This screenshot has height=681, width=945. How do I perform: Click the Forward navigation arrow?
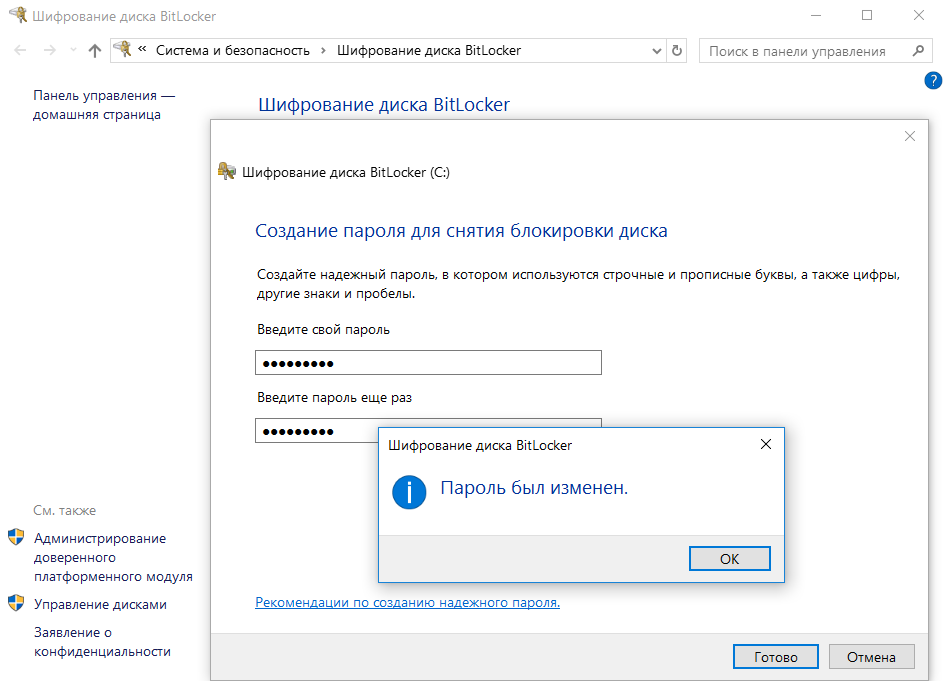[x=49, y=51]
